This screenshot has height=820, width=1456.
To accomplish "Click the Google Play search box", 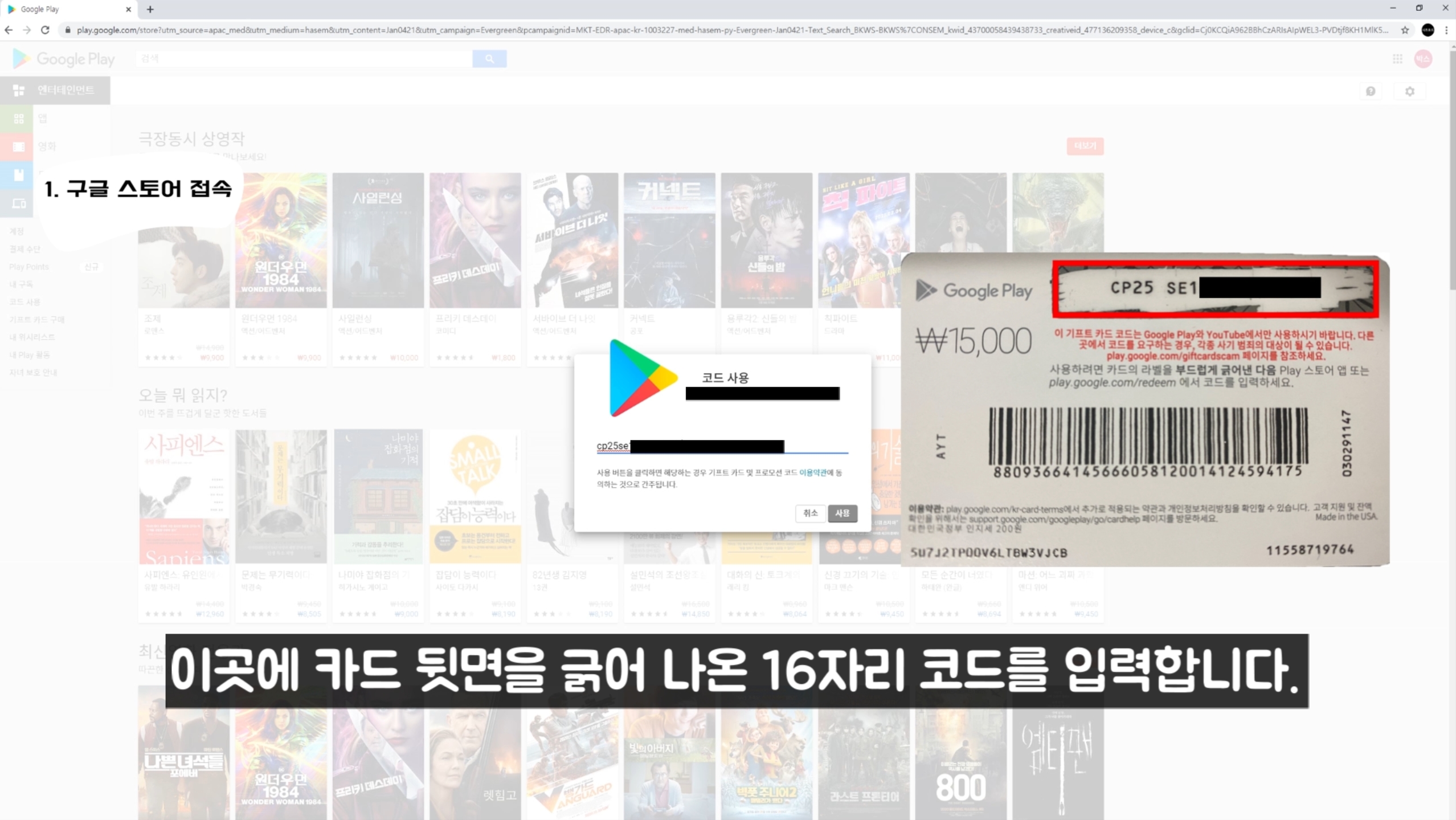I will pyautogui.click(x=304, y=59).
